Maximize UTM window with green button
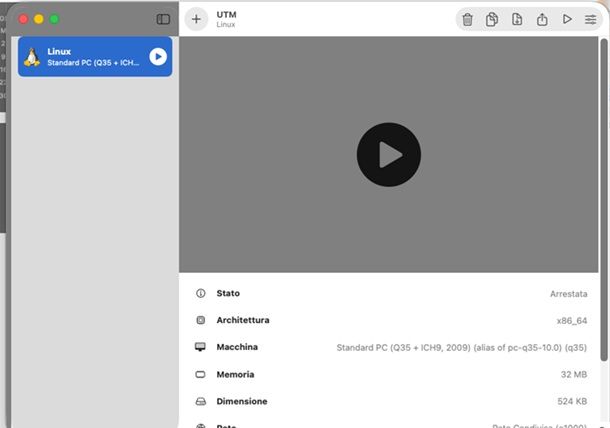 pyautogui.click(x=54, y=19)
